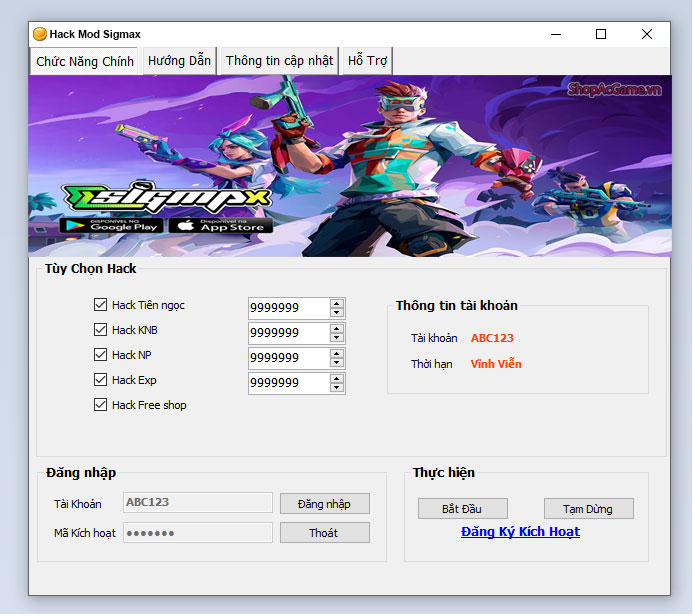Decrease Hack Exp value with down arrow

(337, 388)
